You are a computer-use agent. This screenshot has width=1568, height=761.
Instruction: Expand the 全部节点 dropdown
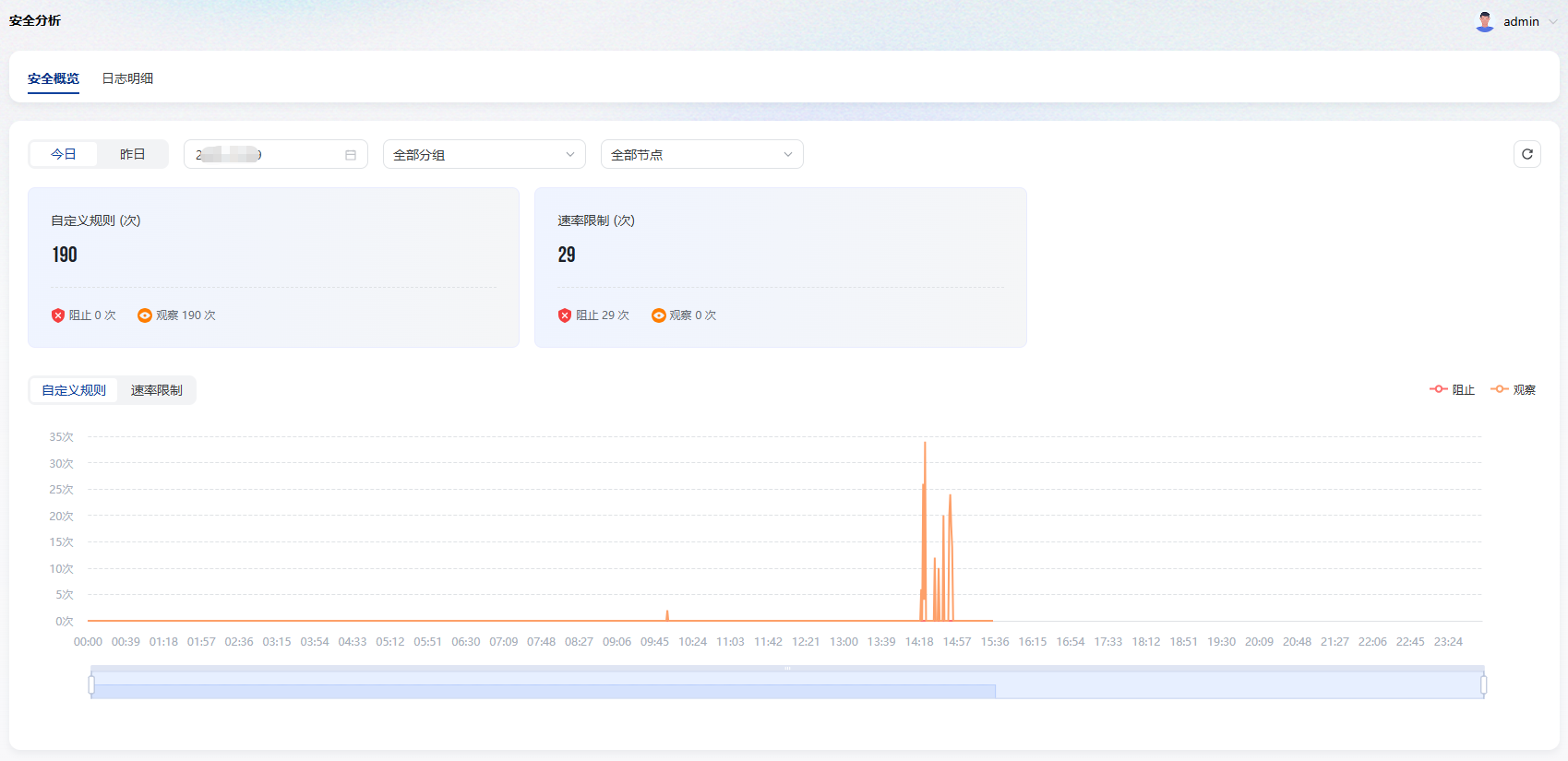701,154
